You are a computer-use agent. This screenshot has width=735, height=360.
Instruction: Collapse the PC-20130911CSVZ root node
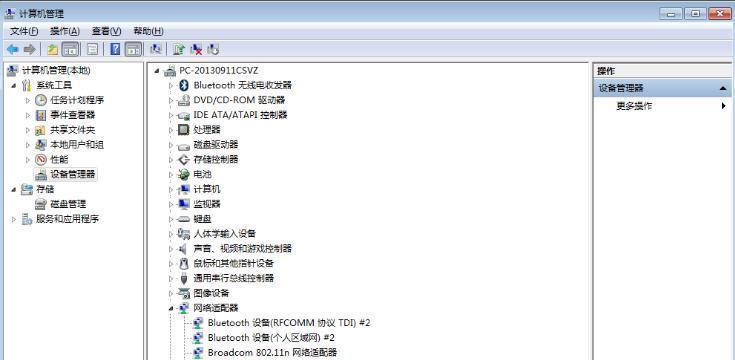157,71
